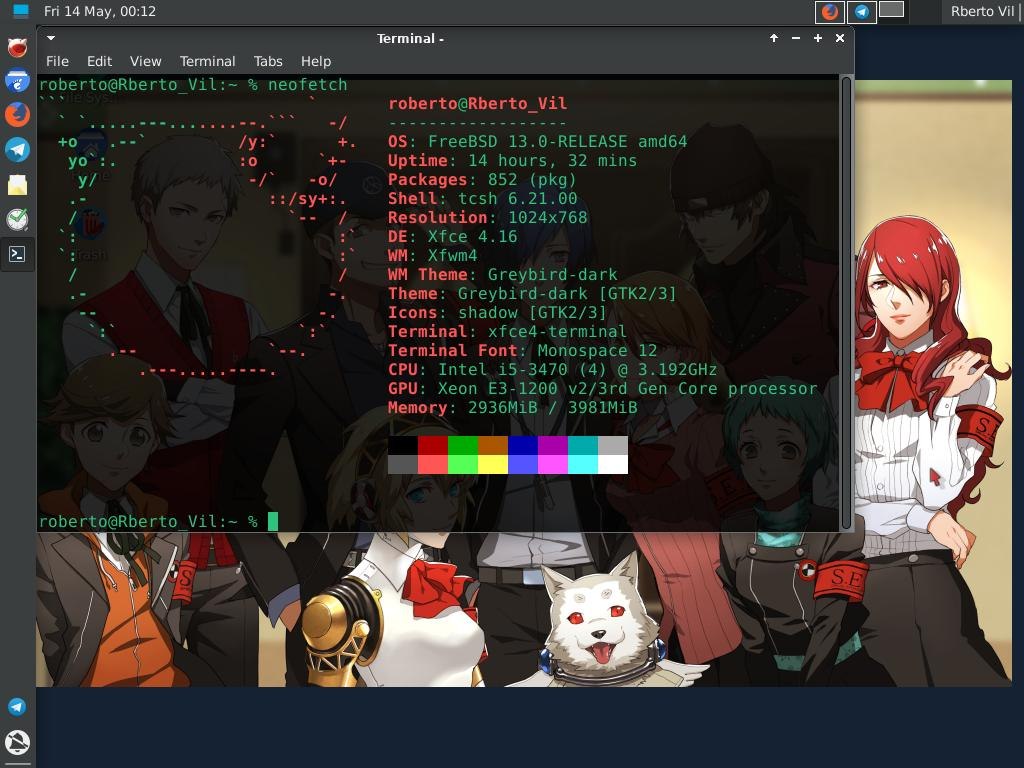The image size is (1024, 768).
Task: Click the 'OS: FreeBSD 13.0-RELEASE amd64' line
Action: [x=537, y=142]
